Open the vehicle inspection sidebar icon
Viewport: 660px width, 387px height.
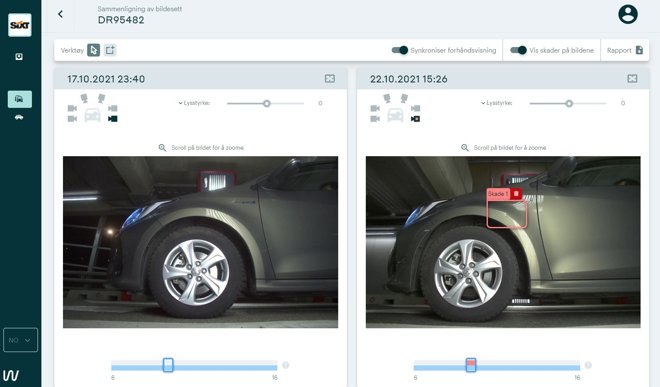coord(19,99)
